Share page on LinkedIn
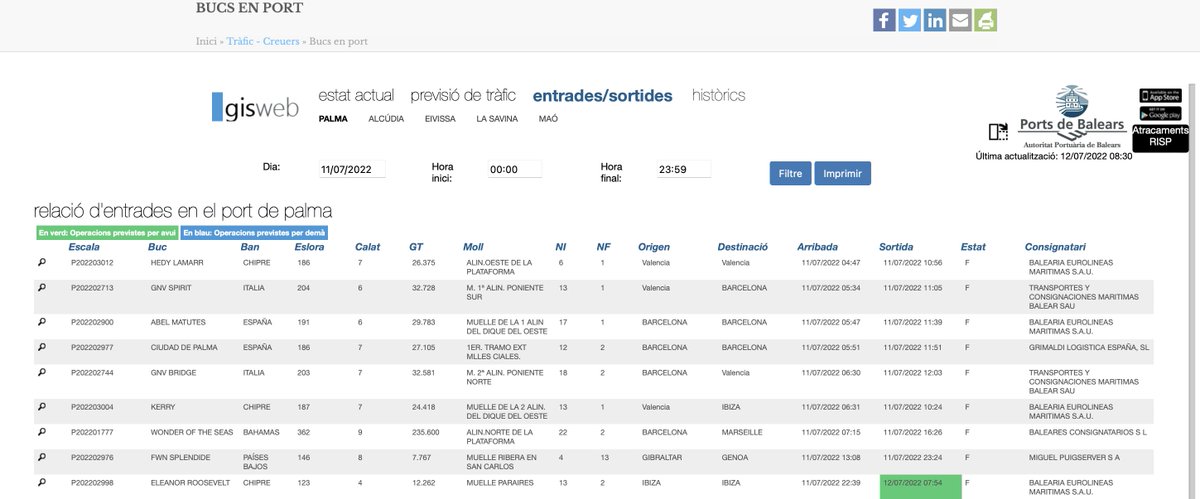The height and width of the screenshot is (499, 1200). (935, 20)
